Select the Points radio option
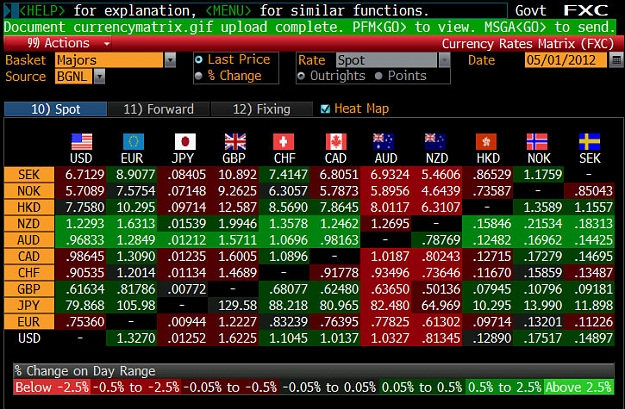 pyautogui.click(x=379, y=76)
